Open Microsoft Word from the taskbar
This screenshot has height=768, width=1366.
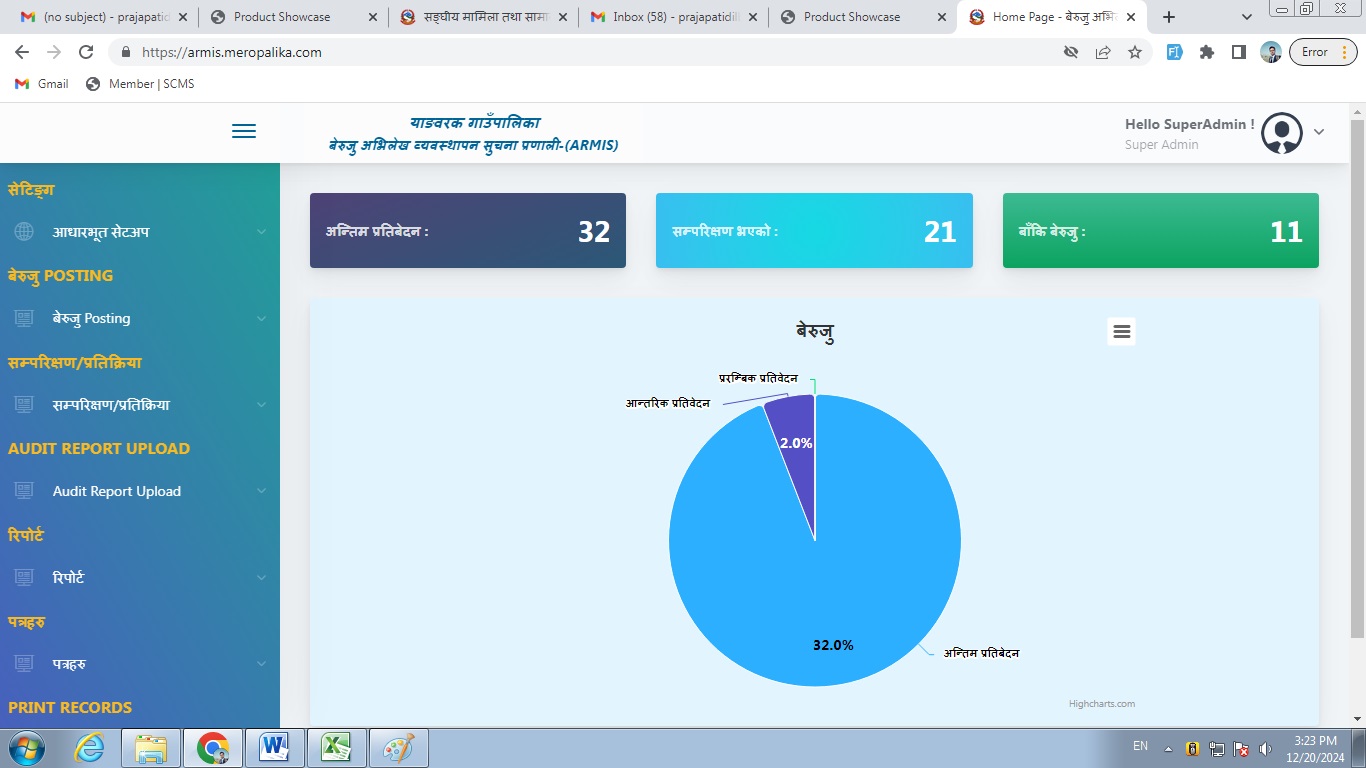coord(274,747)
